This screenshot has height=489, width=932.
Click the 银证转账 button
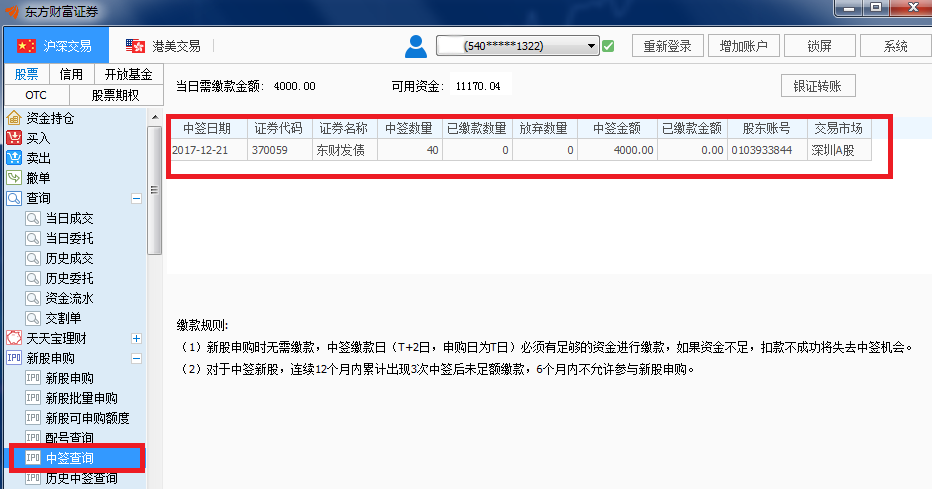click(x=818, y=86)
